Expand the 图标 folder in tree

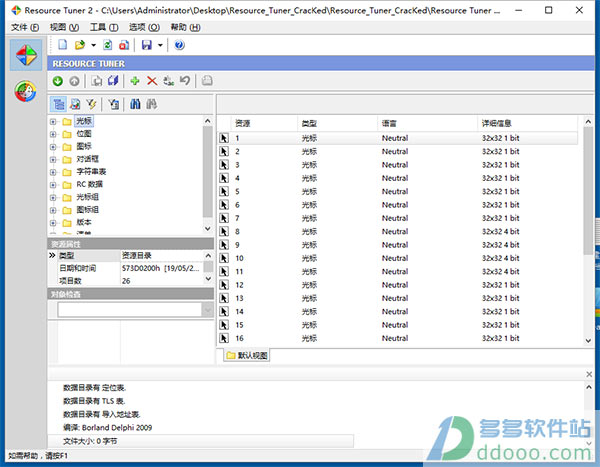click(x=53, y=147)
